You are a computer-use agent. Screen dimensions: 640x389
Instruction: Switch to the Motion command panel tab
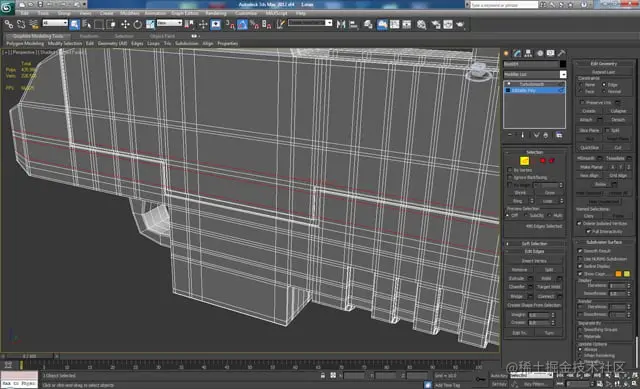[540, 53]
